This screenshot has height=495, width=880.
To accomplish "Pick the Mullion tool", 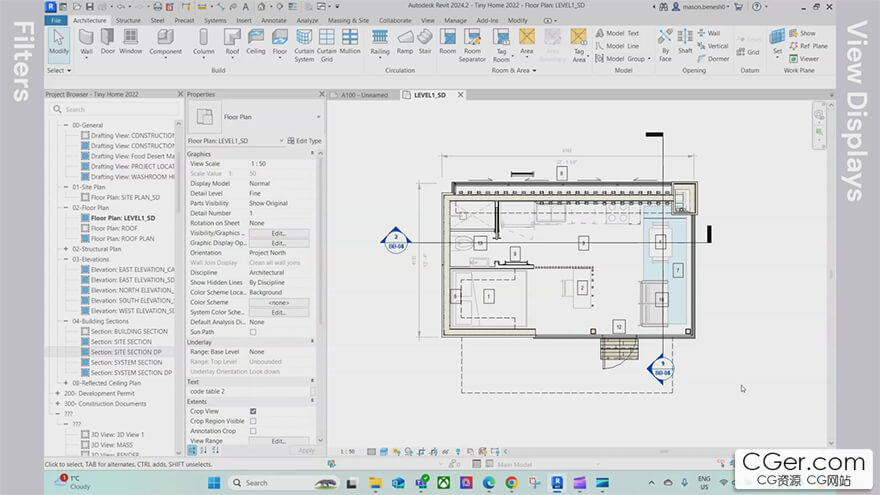I will (350, 42).
